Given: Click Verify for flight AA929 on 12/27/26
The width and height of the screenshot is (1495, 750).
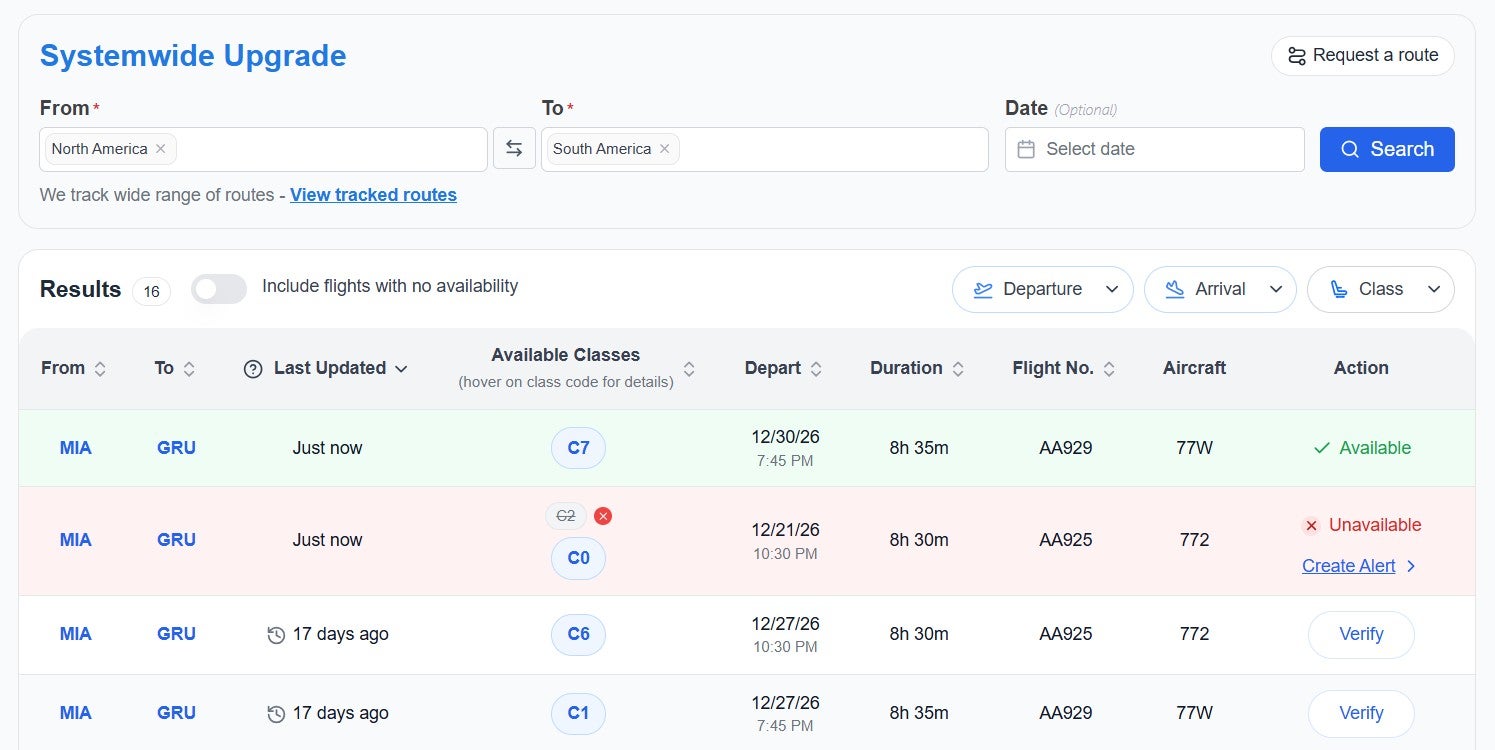Looking at the screenshot, I should [1360, 713].
